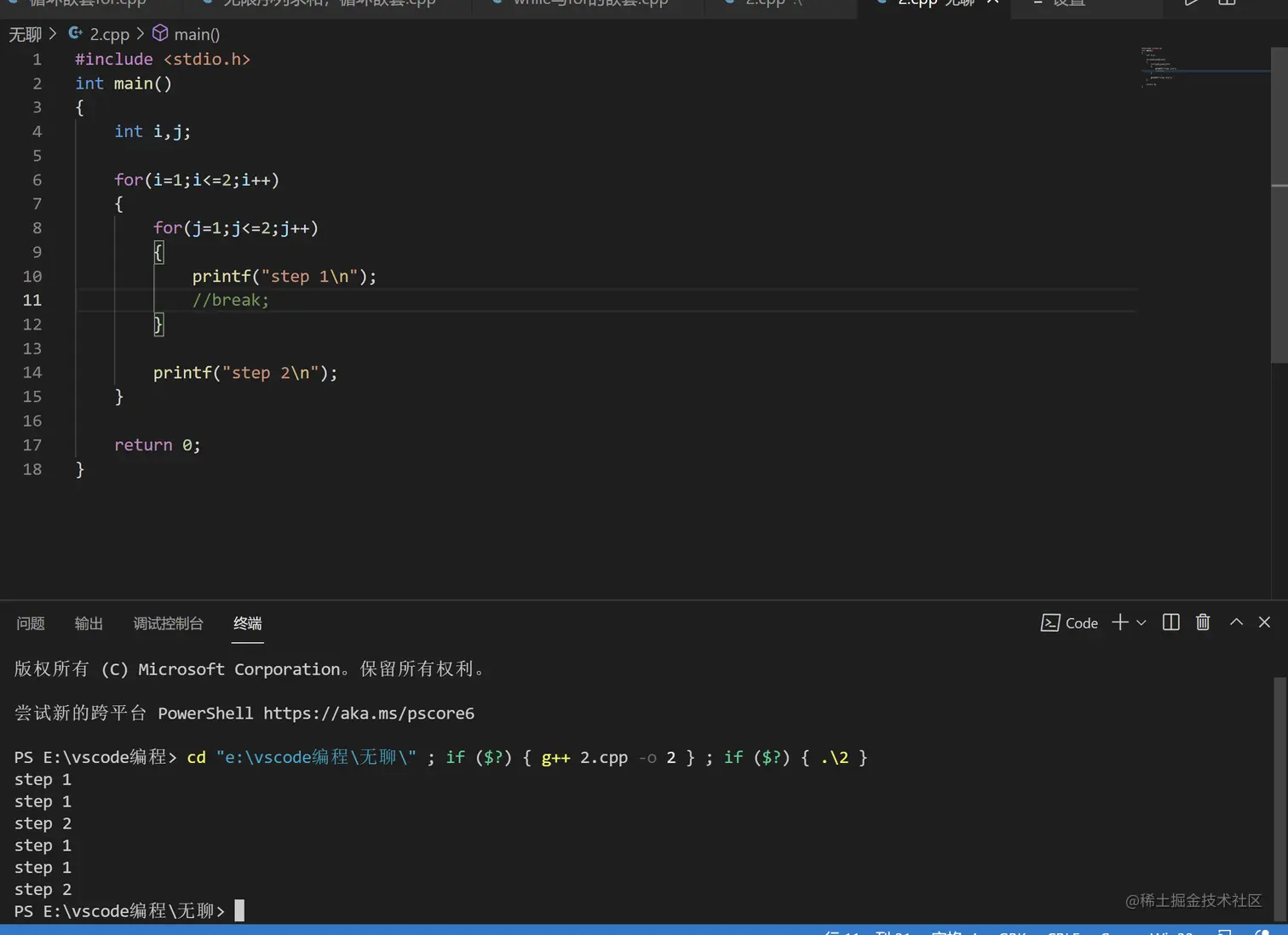Click the inner for(j=1;j<=2;j++) statement

(x=236, y=228)
